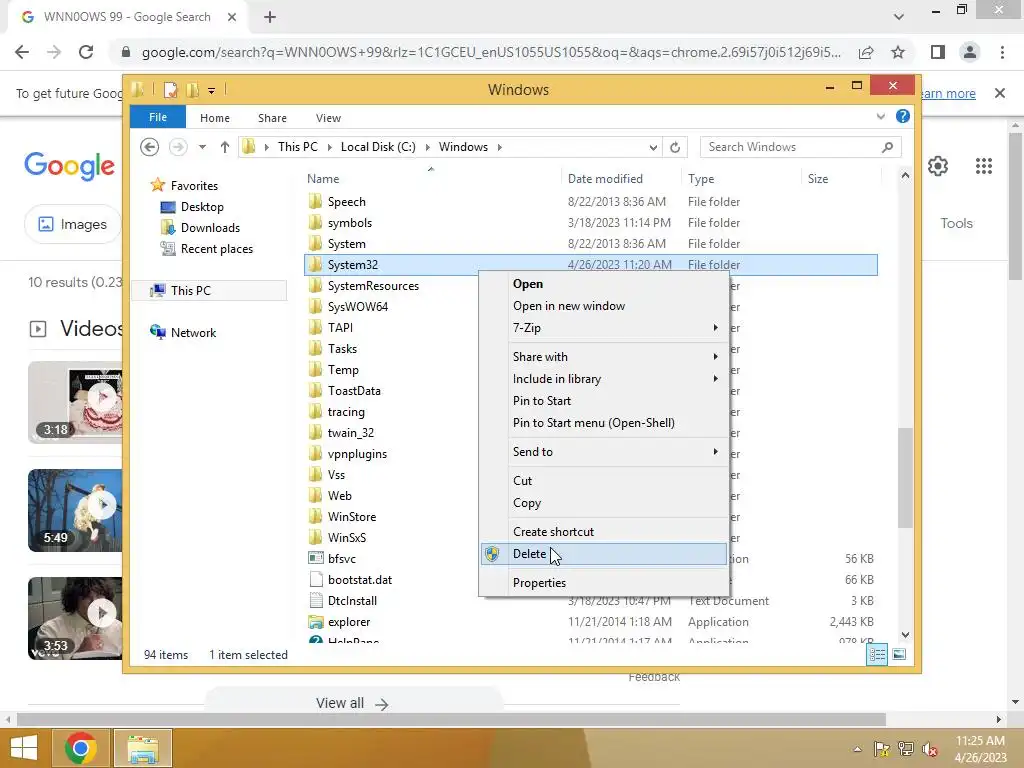Open the Home ribbon tab
This screenshot has height=768, width=1024.
[215, 118]
